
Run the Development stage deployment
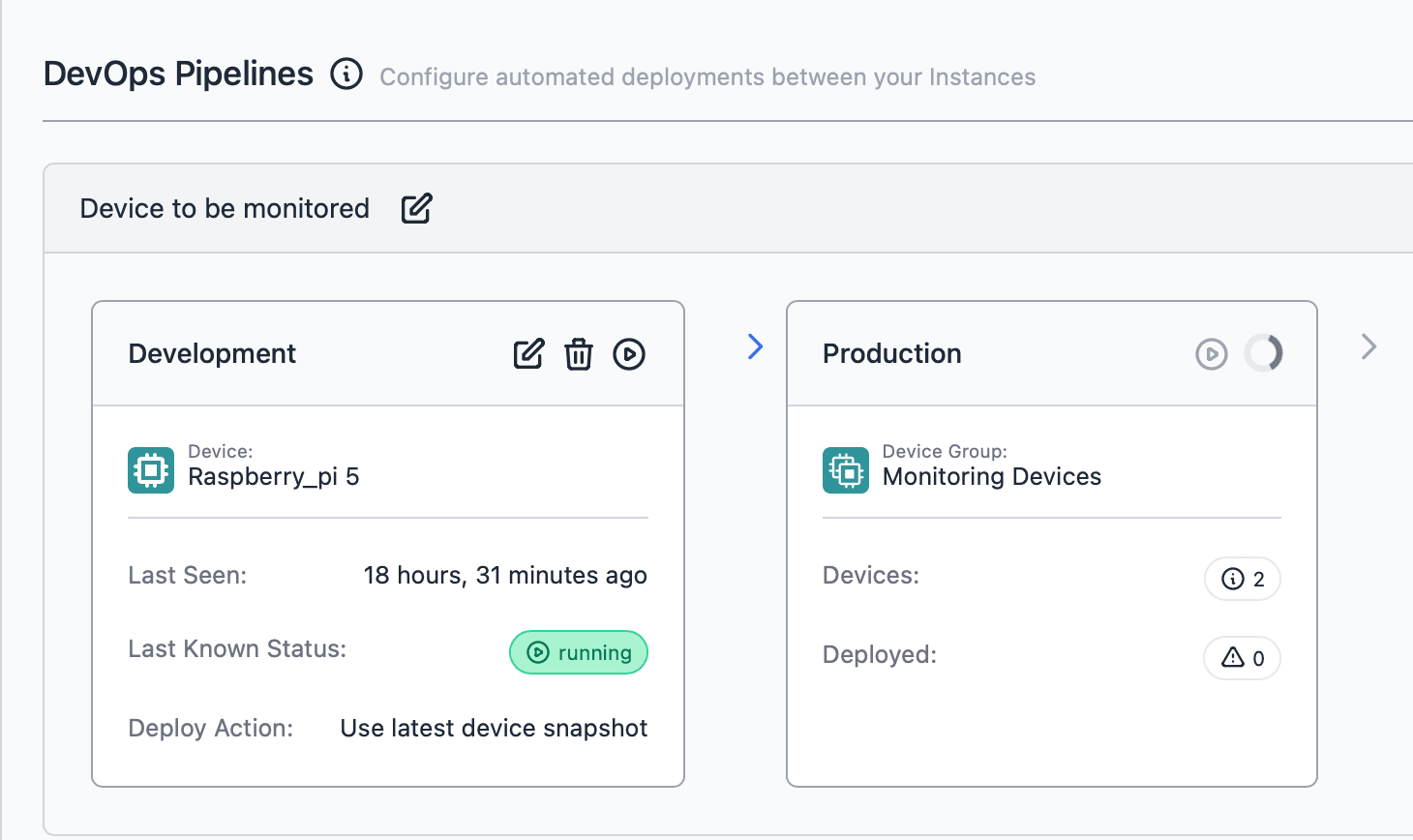click(x=629, y=354)
